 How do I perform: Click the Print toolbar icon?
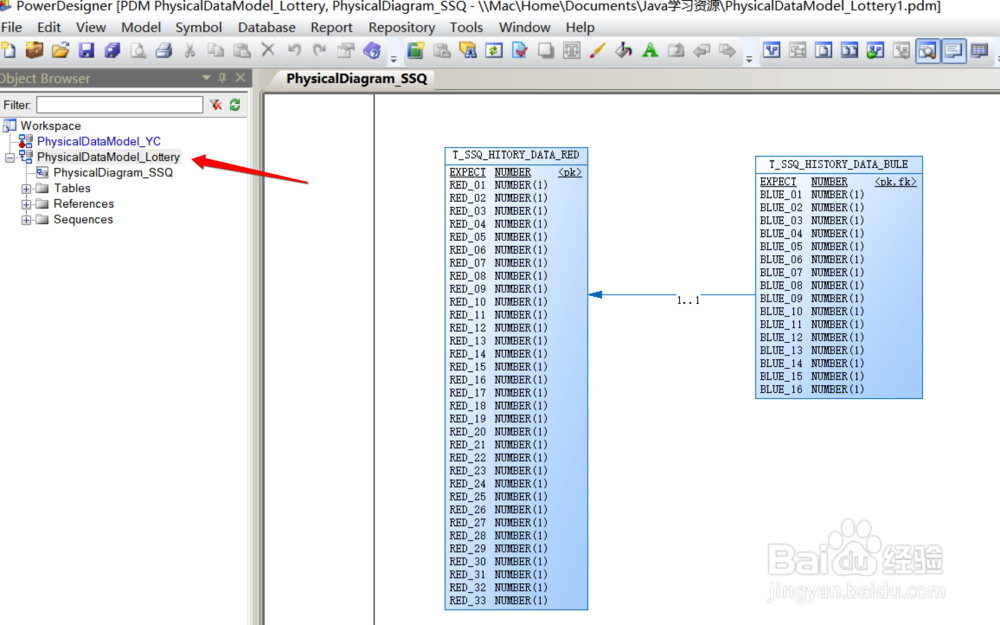[164, 50]
